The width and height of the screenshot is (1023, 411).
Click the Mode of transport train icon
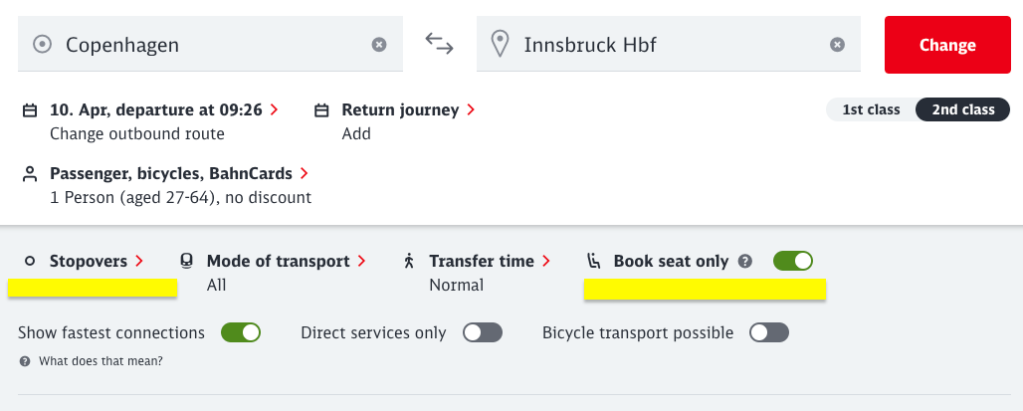click(x=187, y=262)
